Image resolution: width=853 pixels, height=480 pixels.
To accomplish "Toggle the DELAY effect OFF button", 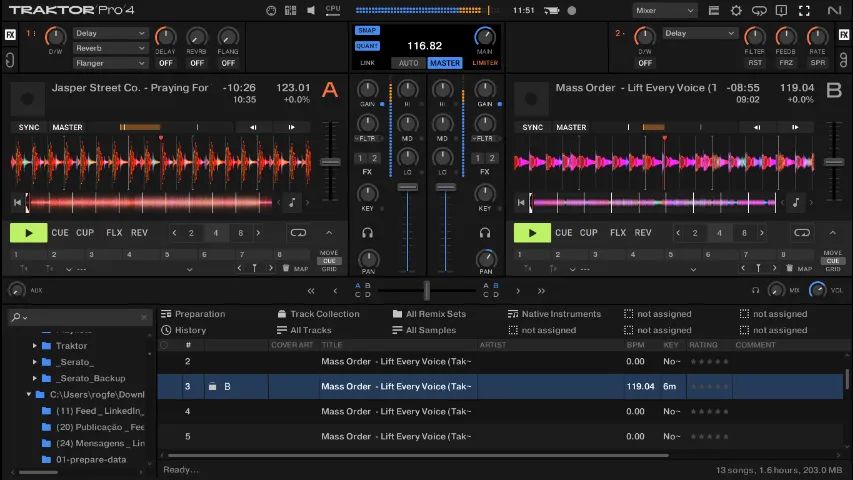I will [x=165, y=63].
